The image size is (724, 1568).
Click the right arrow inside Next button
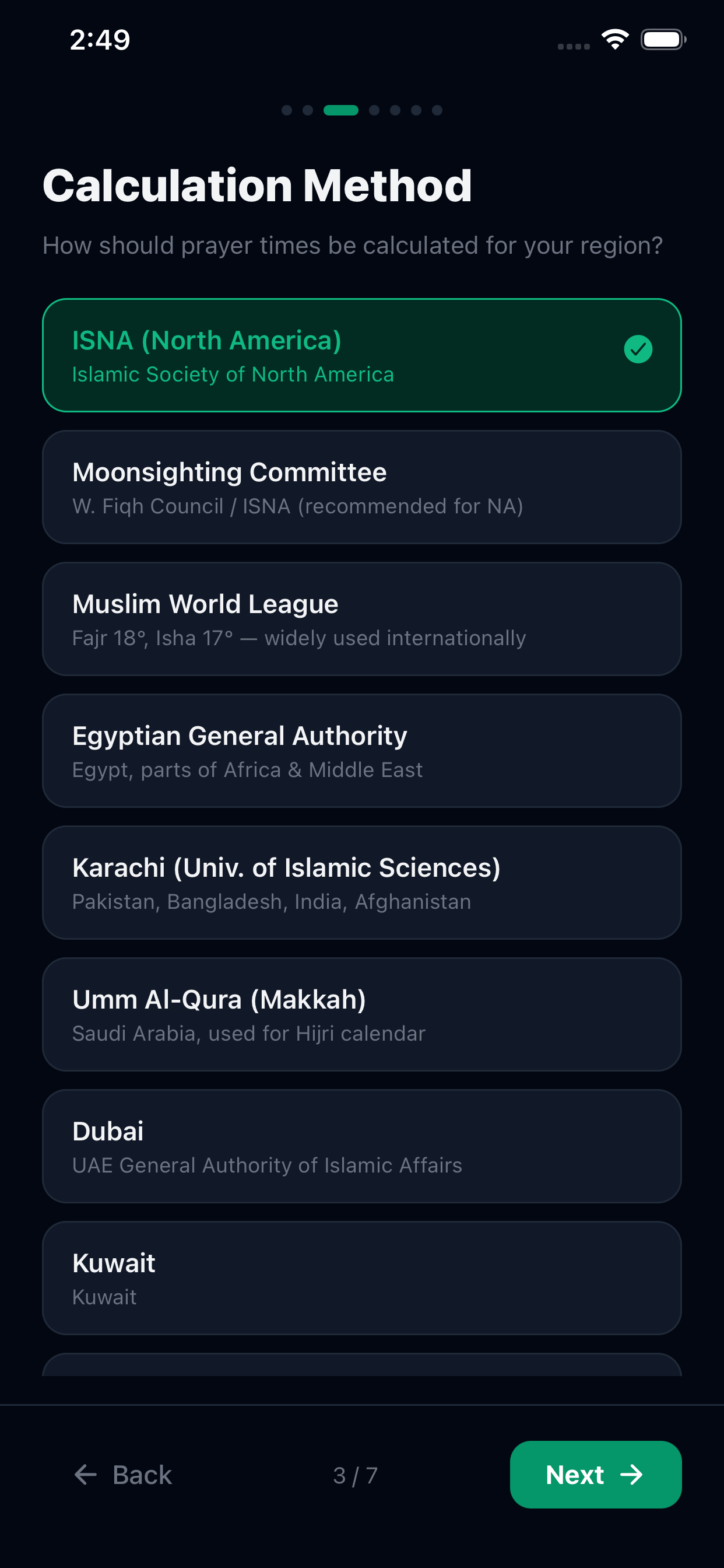click(x=631, y=1474)
